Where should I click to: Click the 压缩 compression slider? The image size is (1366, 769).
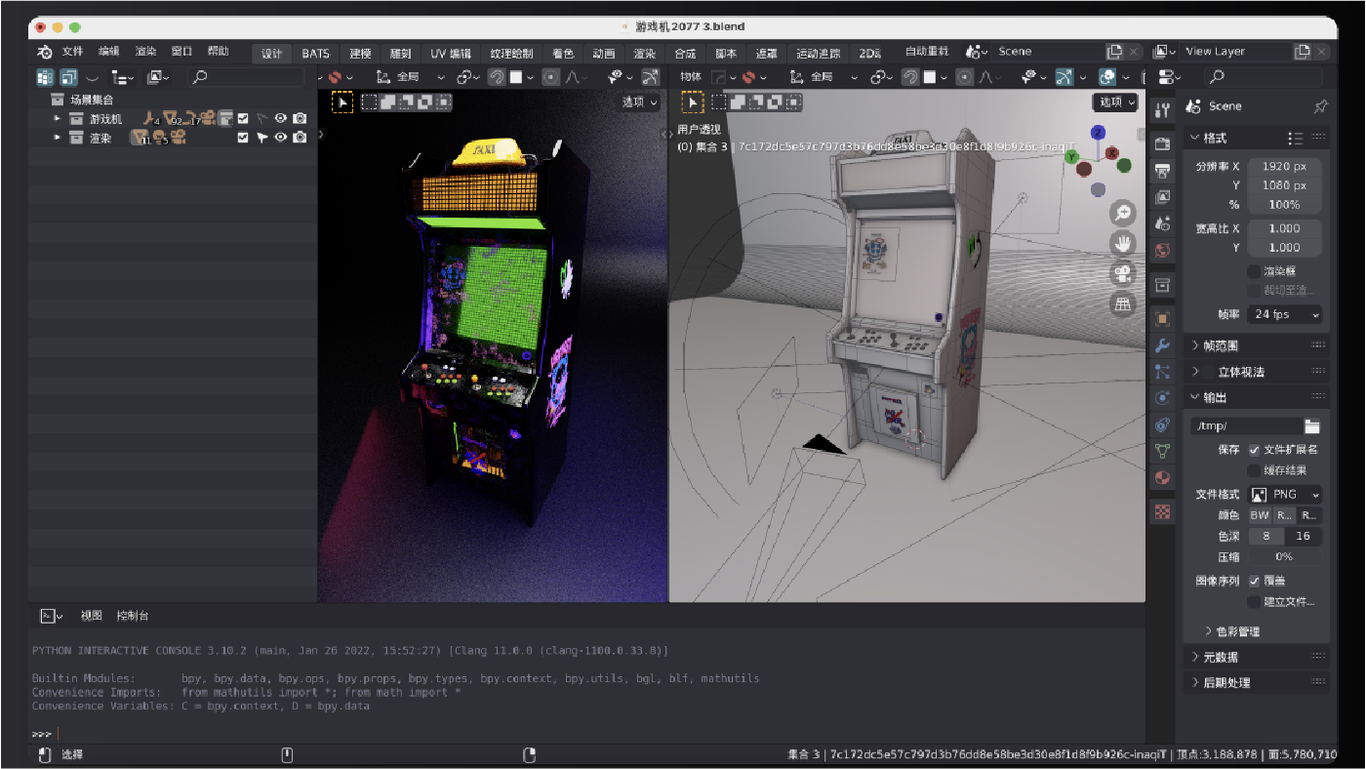(x=1284, y=557)
